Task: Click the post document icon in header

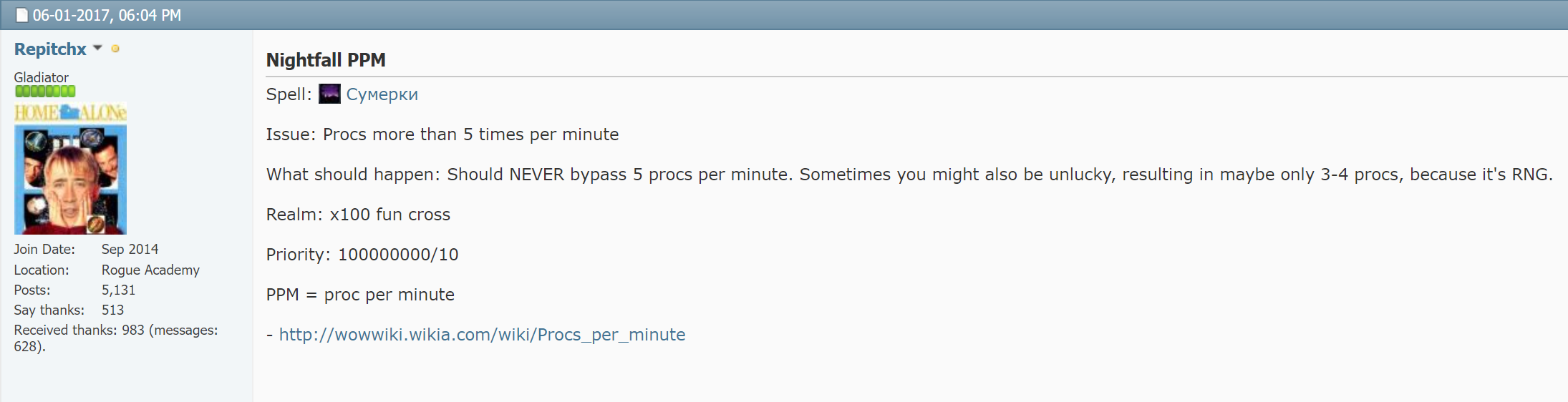Action: pyautogui.click(x=22, y=15)
